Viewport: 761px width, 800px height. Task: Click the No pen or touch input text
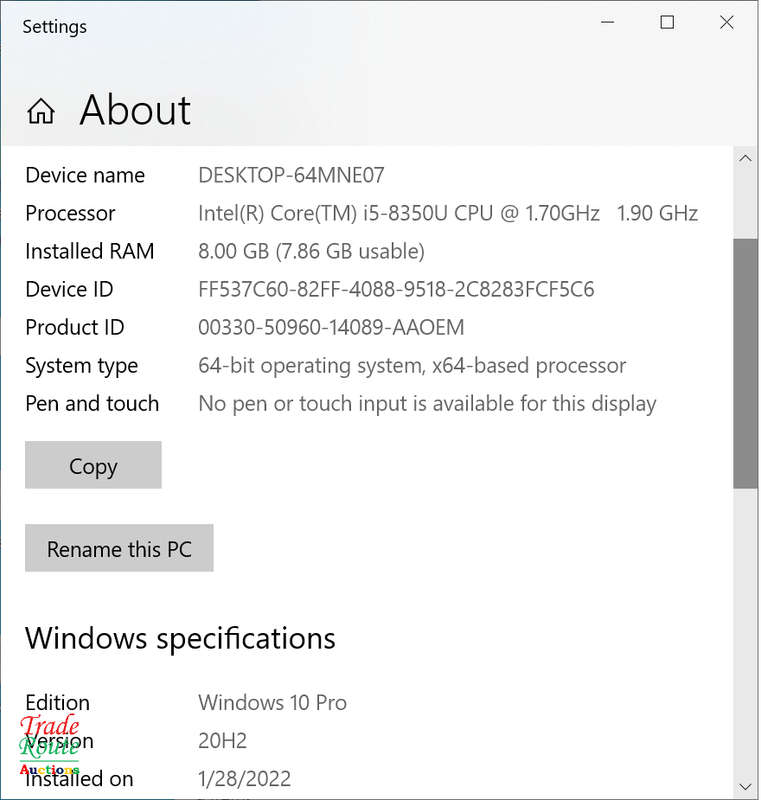tap(427, 404)
